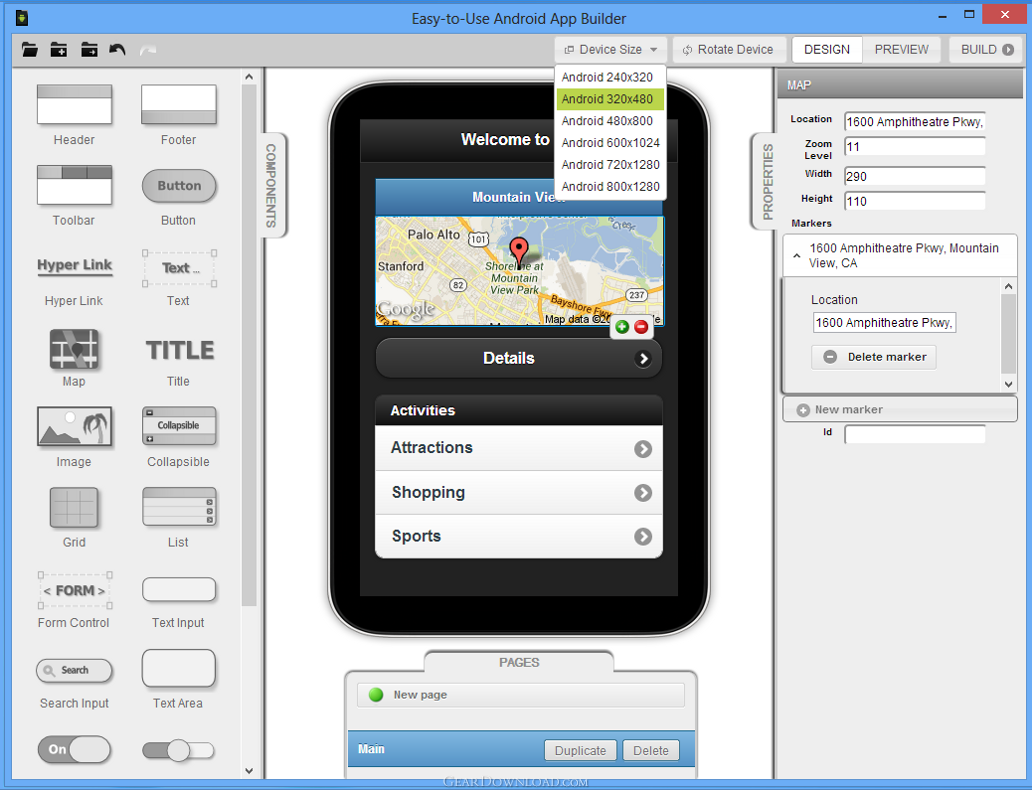This screenshot has height=790, width=1032.
Task: Edit the Id field
Action: pyautogui.click(x=915, y=434)
